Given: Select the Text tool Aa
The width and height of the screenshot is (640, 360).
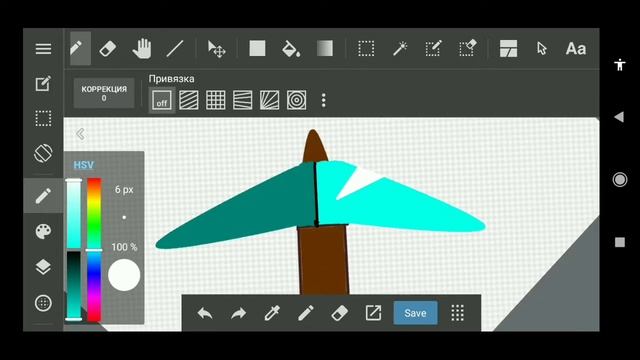Looking at the screenshot, I should pos(576,49).
